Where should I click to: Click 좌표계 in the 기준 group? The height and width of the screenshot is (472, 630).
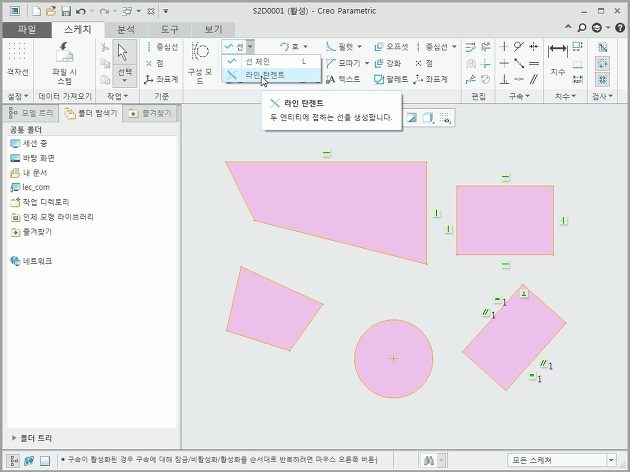(161, 79)
